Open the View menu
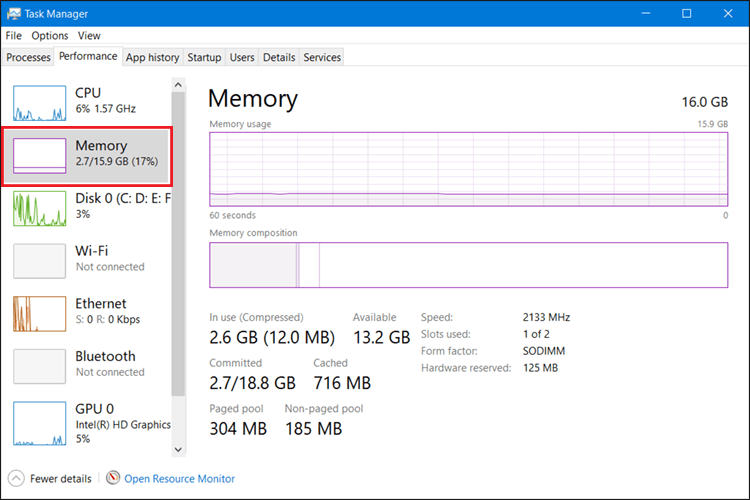The image size is (750, 500). click(x=89, y=36)
